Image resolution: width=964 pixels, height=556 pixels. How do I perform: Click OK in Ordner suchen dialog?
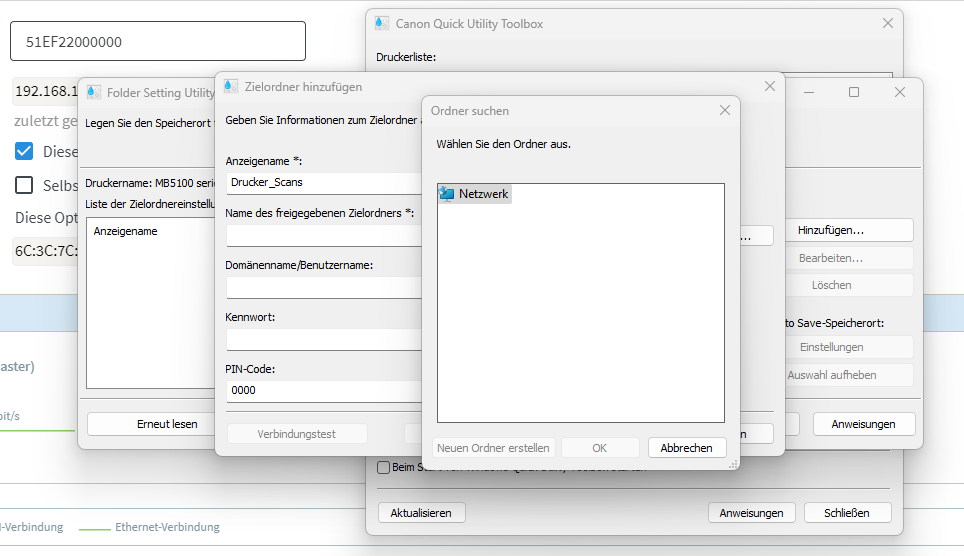point(600,448)
